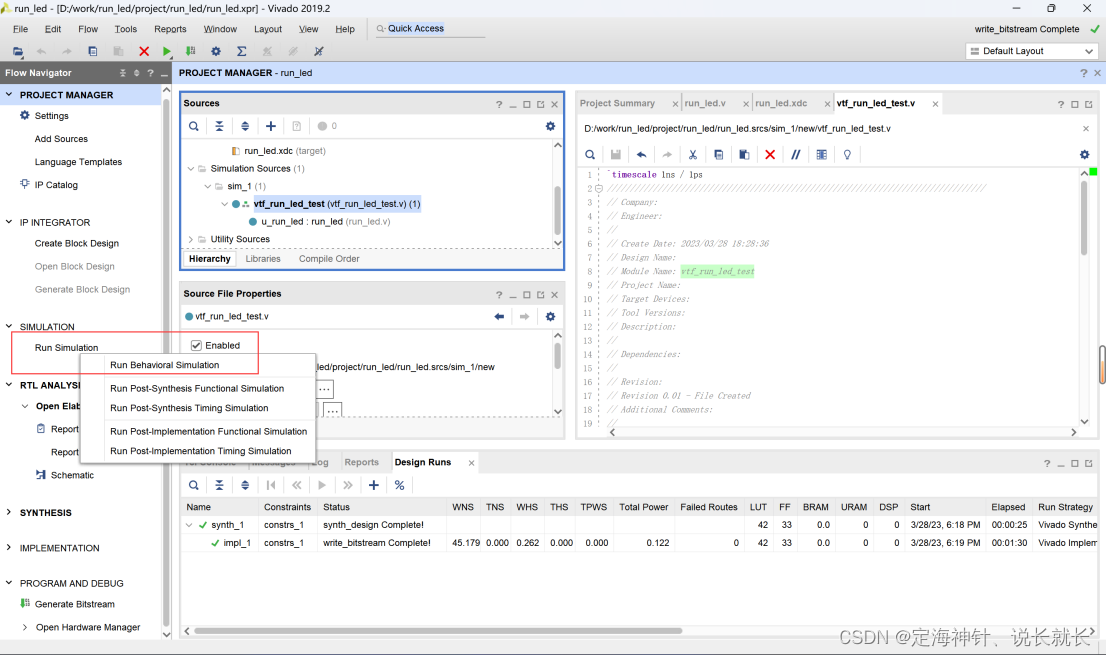The image size is (1106, 656).
Task: Switch to the Compile Order tab
Action: (329, 259)
